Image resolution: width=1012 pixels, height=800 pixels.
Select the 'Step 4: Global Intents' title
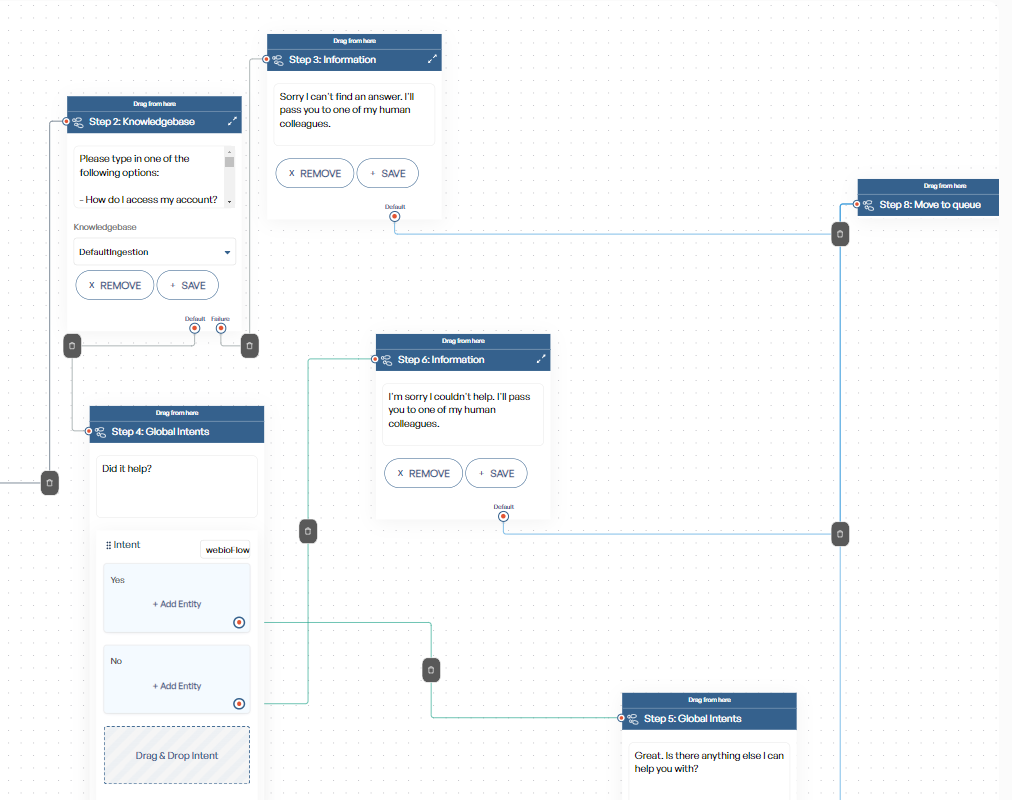pyautogui.click(x=160, y=432)
